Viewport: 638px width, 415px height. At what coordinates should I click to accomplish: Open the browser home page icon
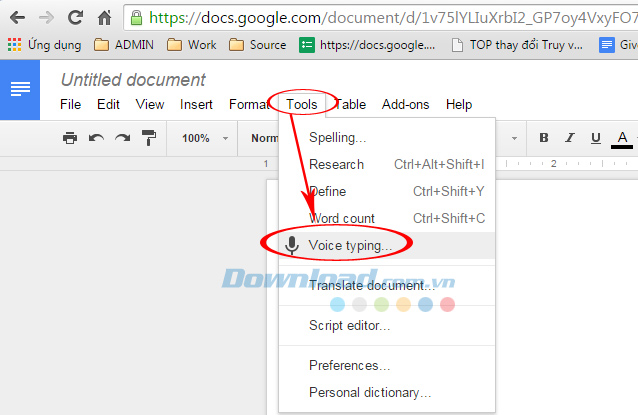click(105, 17)
